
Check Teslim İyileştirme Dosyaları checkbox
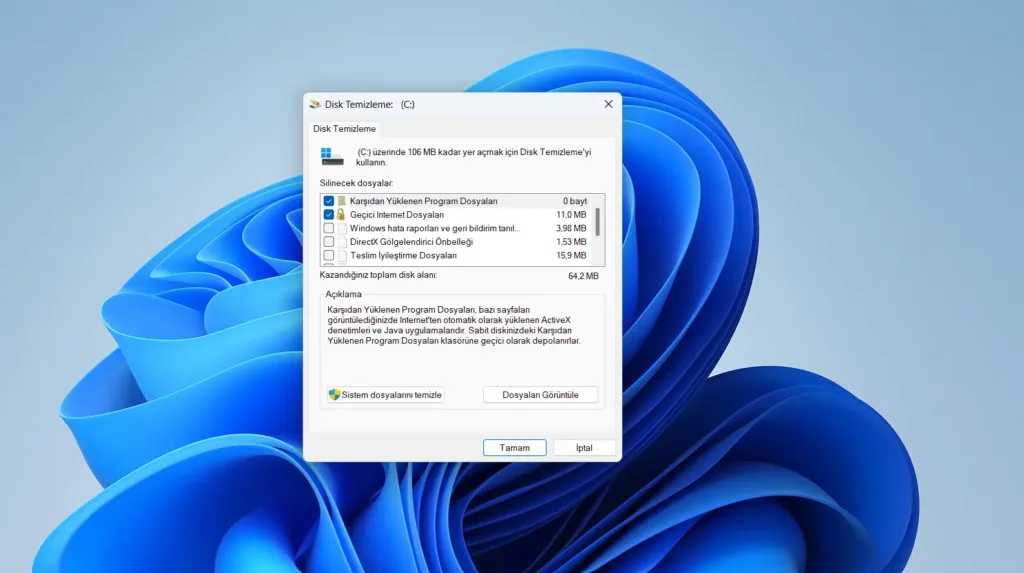tap(328, 255)
